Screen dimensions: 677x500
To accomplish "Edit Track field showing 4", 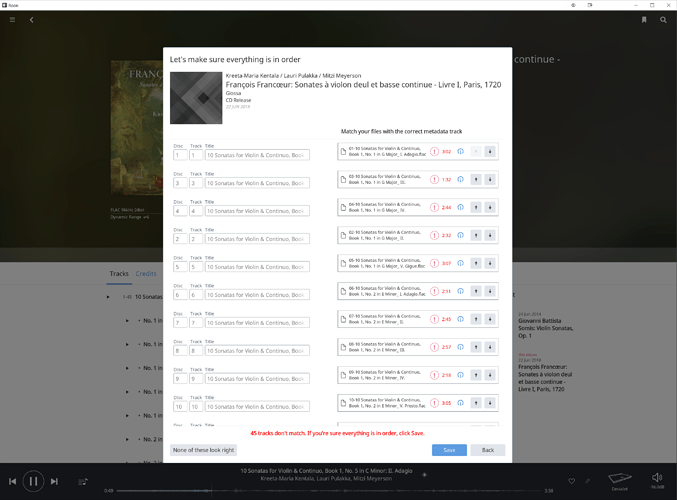I will tap(196, 211).
